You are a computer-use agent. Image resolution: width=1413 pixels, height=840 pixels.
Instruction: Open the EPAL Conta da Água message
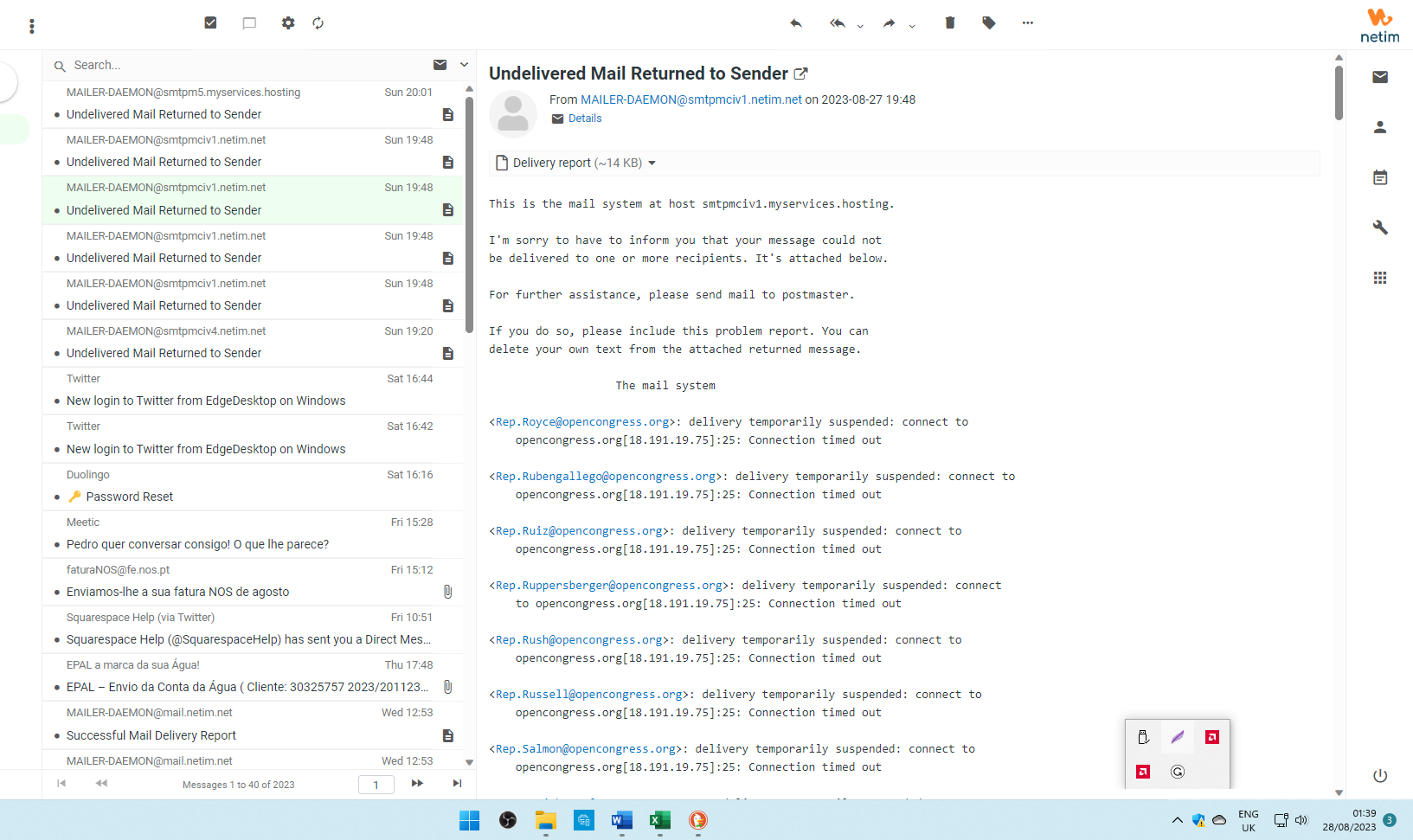[x=253, y=676]
